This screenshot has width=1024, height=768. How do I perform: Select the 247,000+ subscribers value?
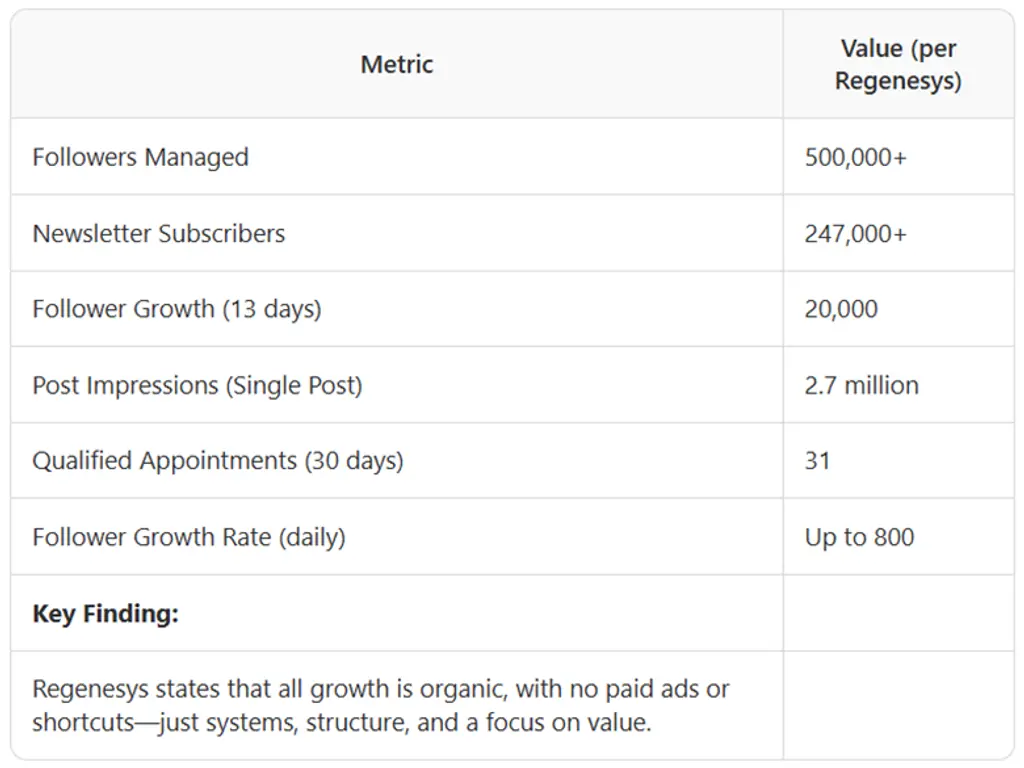[856, 233]
